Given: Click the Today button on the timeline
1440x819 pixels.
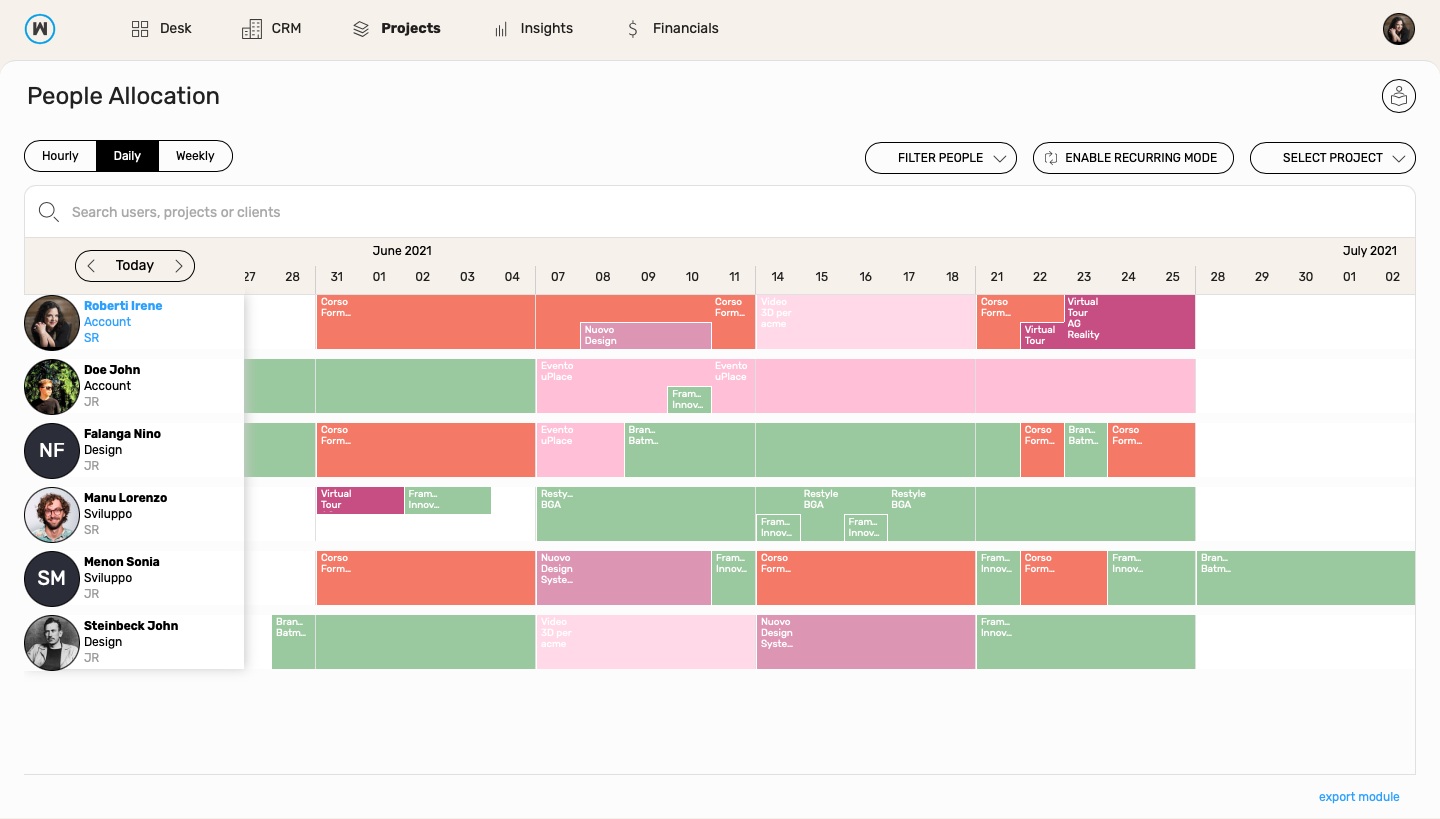Looking at the screenshot, I should pos(135,266).
